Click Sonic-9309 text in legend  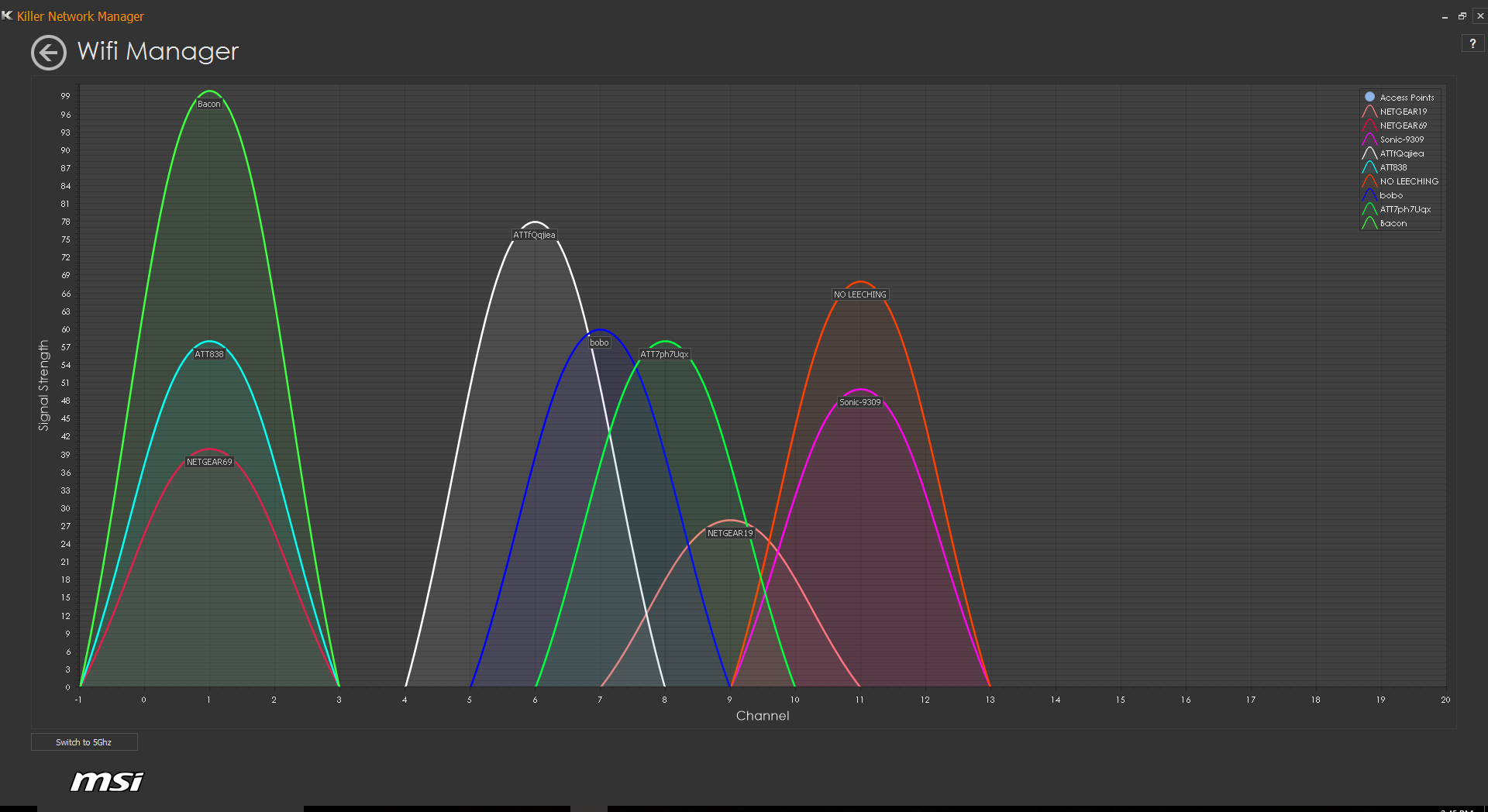[1401, 139]
